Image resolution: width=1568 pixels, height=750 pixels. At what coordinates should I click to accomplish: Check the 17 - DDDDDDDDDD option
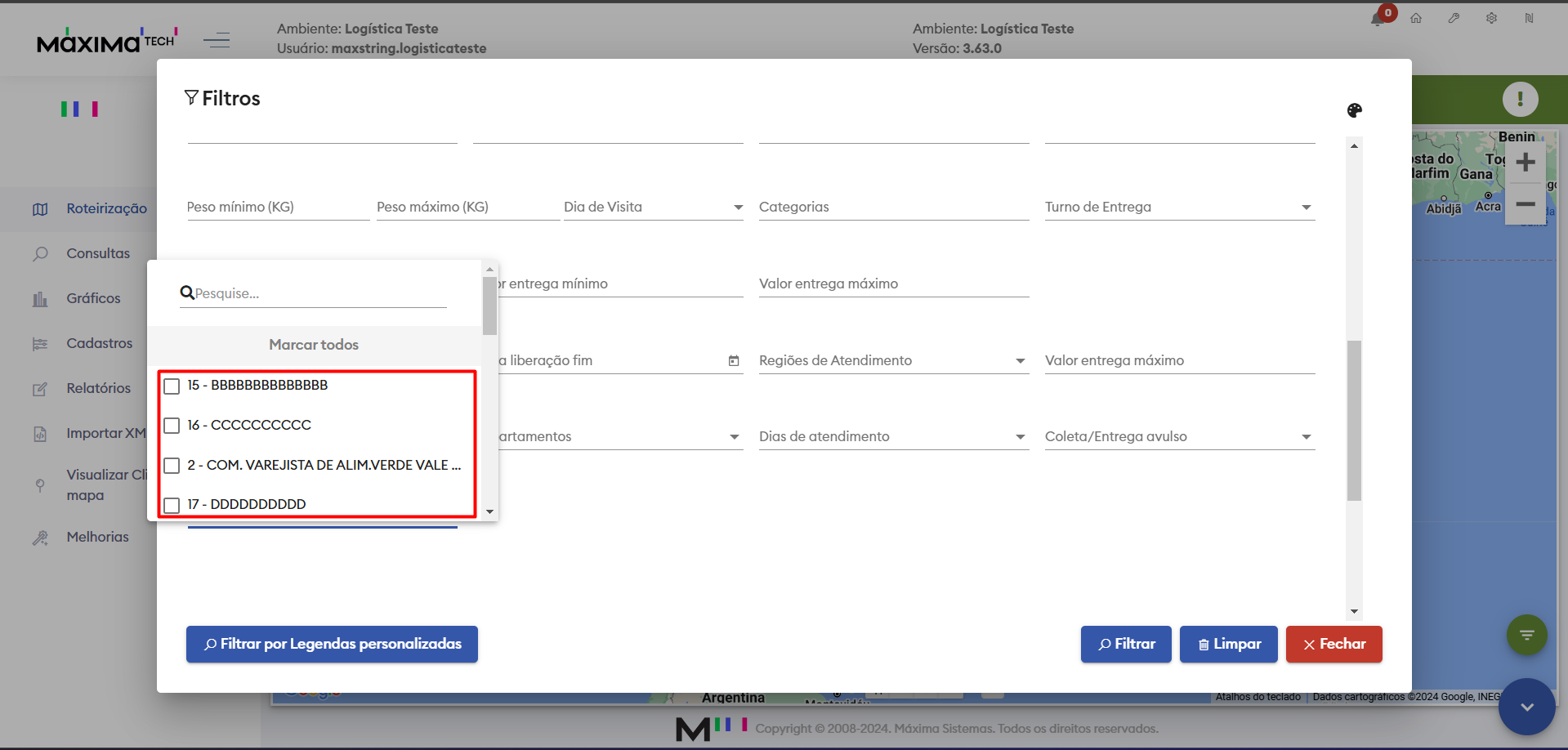point(172,505)
